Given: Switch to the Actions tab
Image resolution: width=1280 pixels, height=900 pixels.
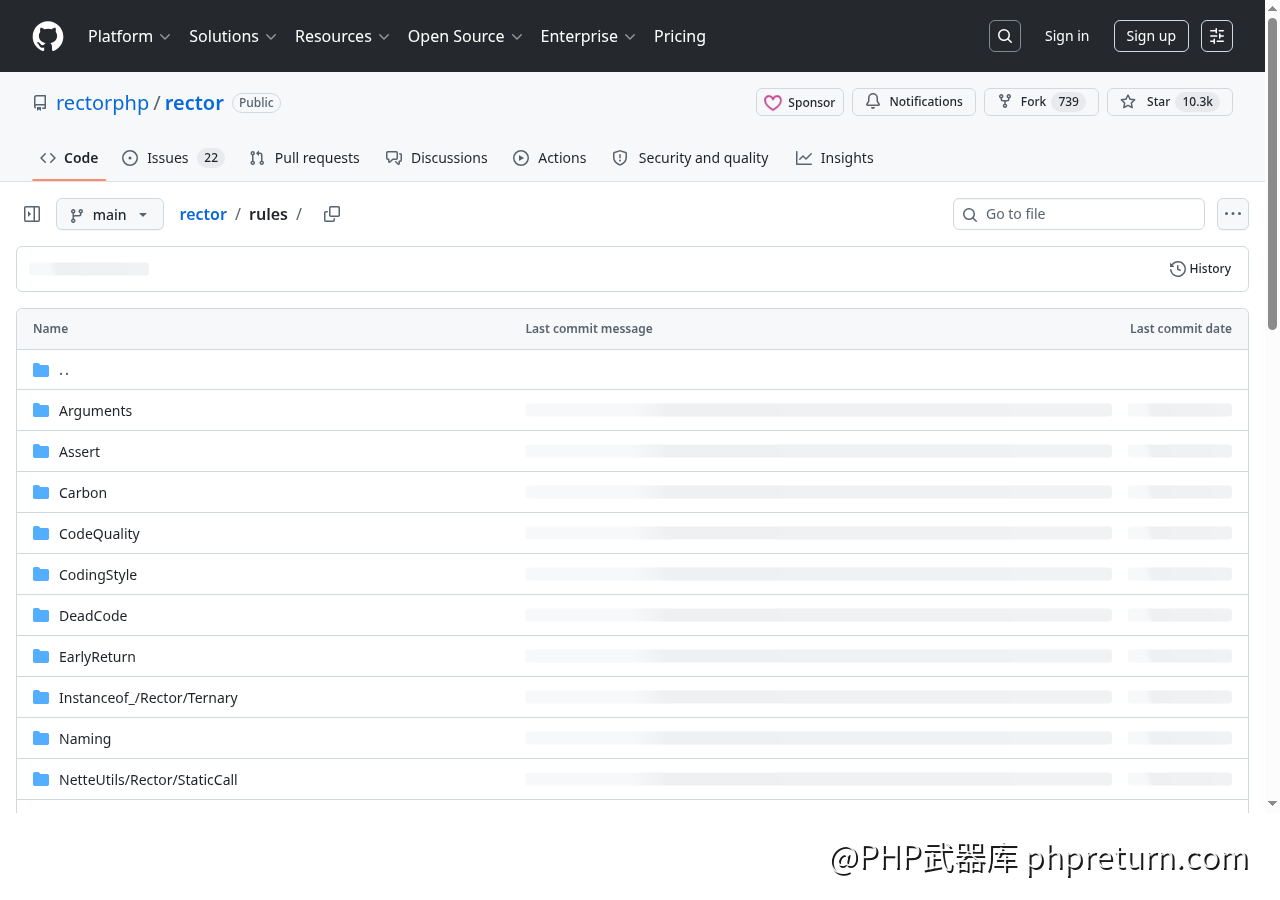Looking at the screenshot, I should click(x=550, y=158).
